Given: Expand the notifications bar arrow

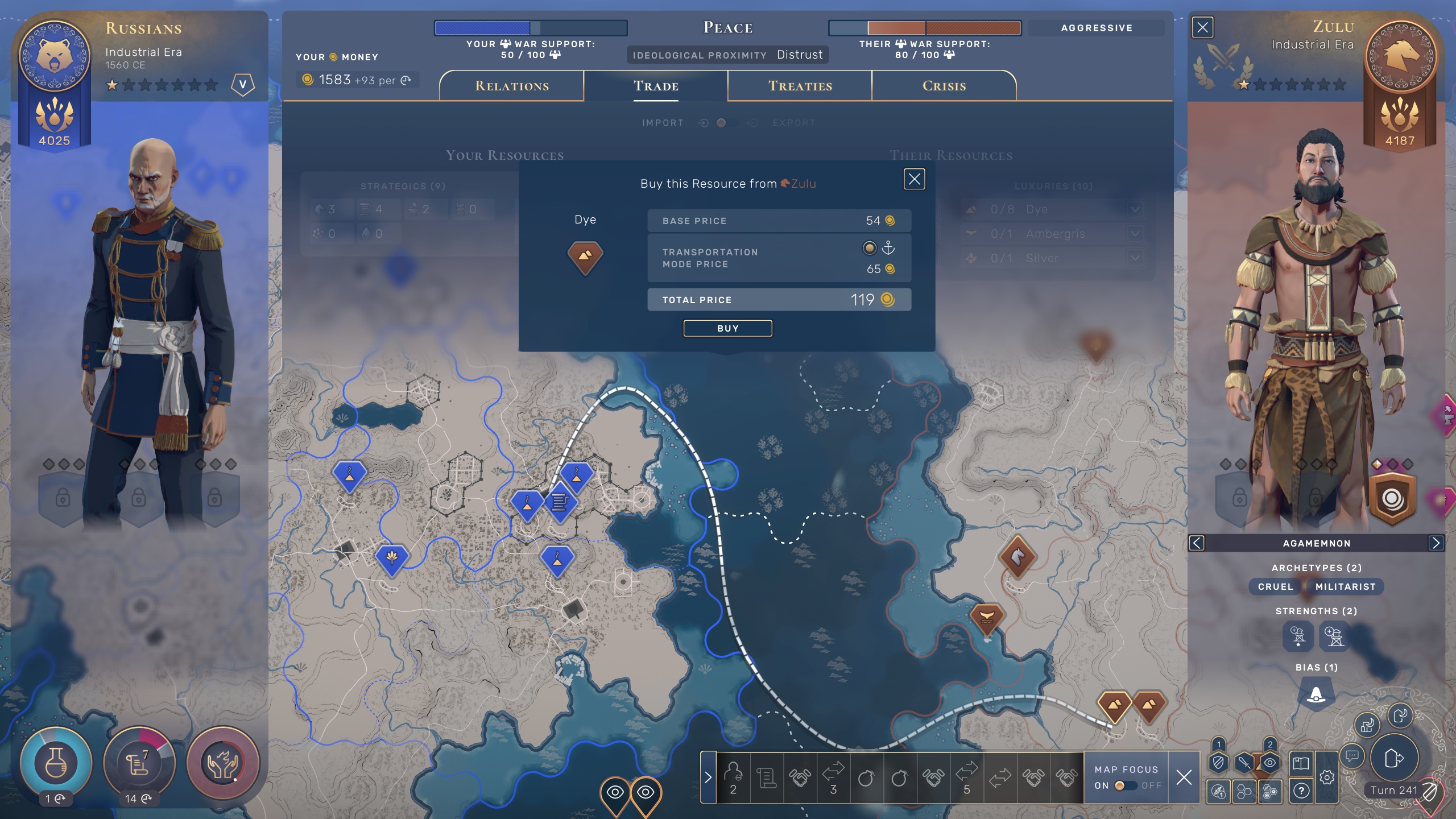Looking at the screenshot, I should pyautogui.click(x=708, y=777).
